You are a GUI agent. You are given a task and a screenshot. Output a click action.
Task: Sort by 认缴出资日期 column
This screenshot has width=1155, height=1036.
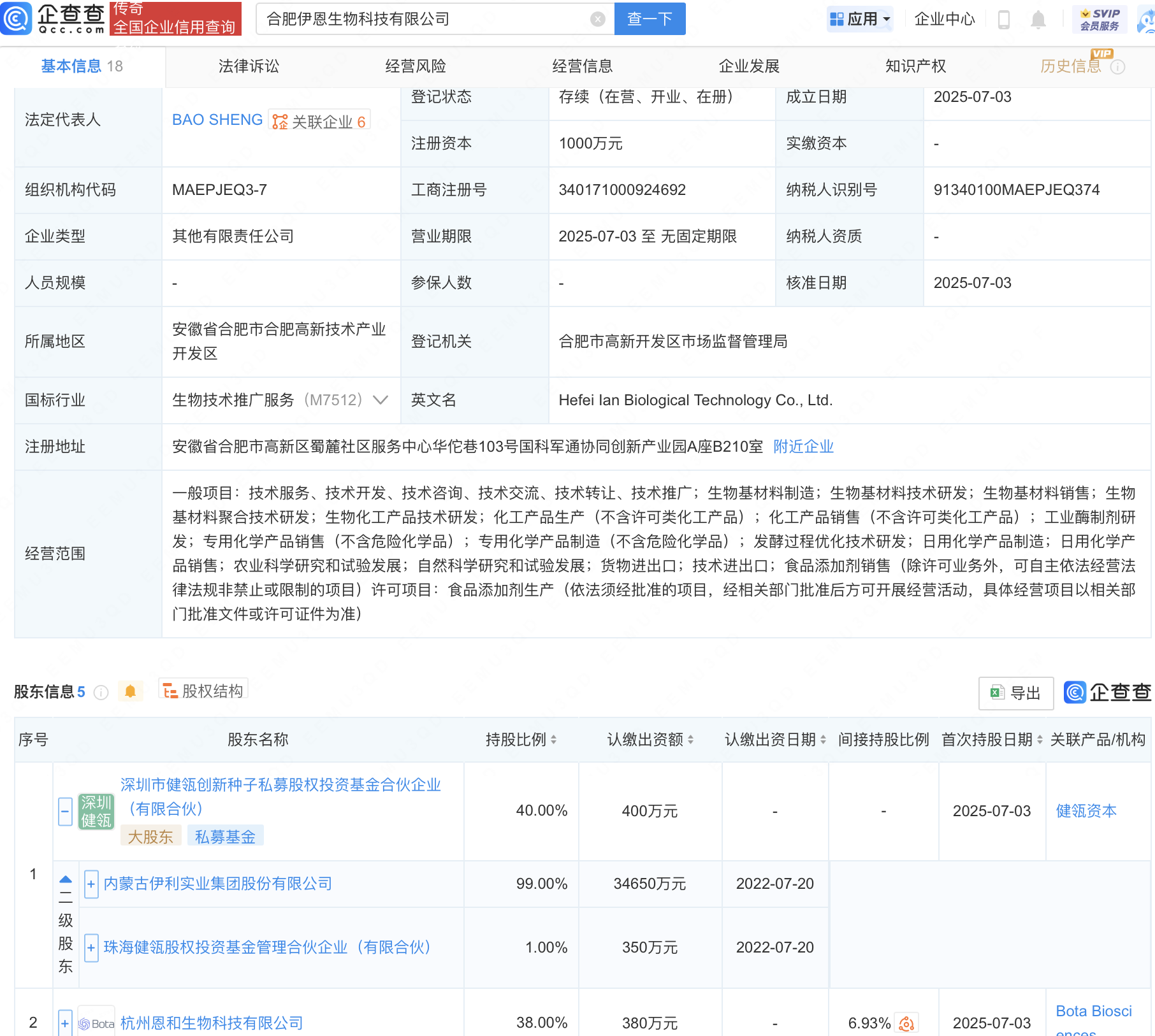[823, 740]
